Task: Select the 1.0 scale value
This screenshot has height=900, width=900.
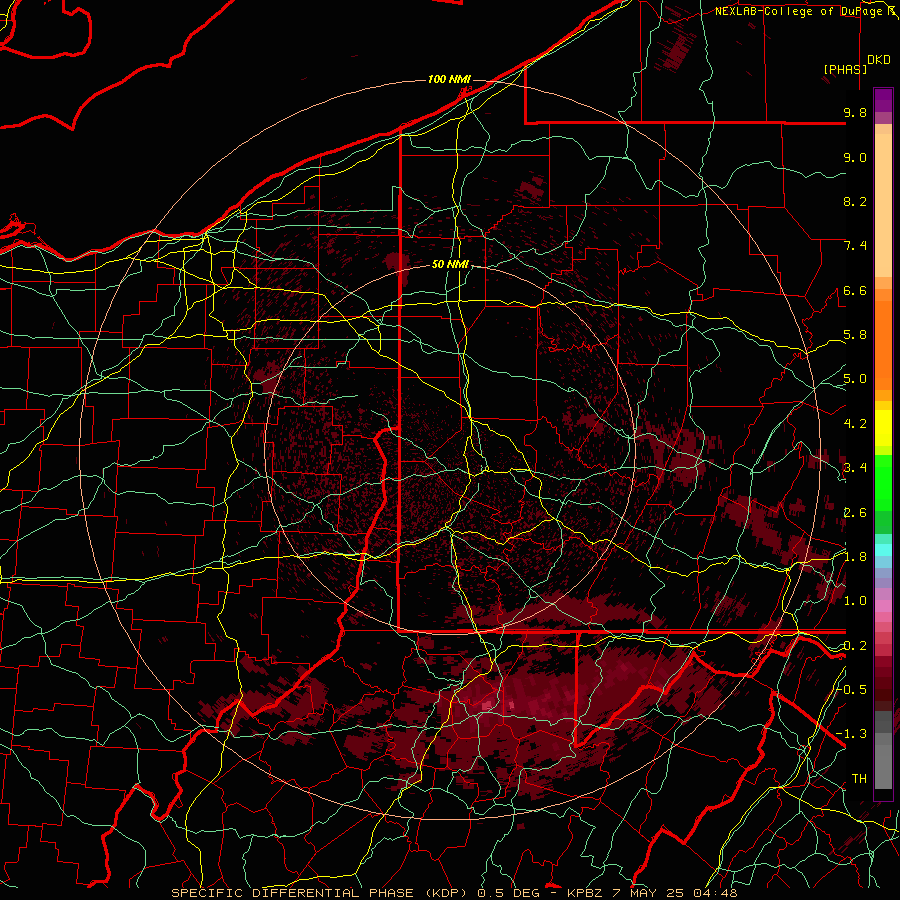Action: 855,601
